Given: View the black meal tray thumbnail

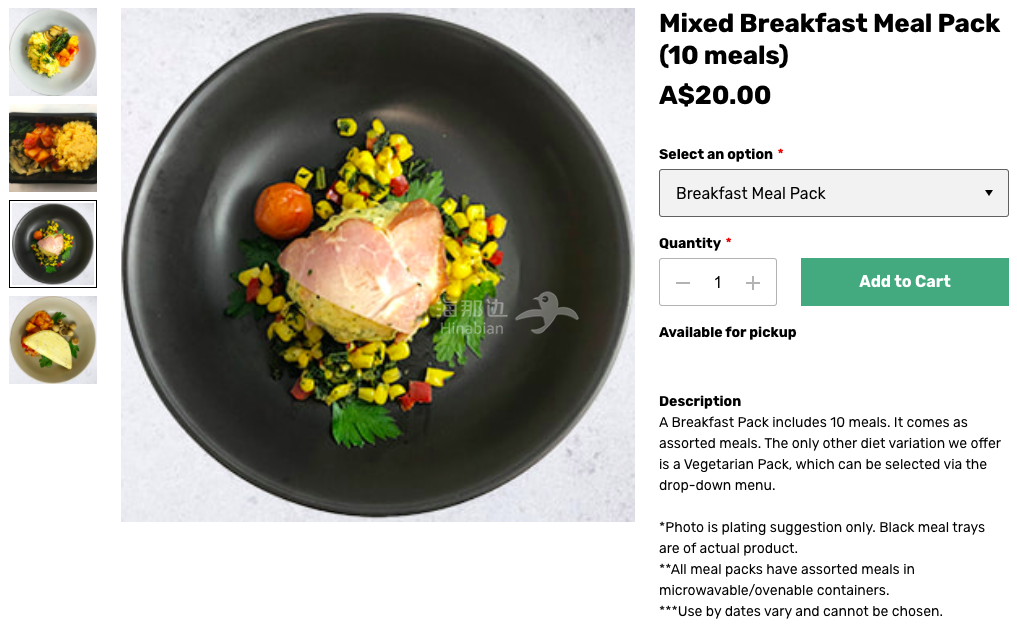Looking at the screenshot, I should tap(53, 148).
